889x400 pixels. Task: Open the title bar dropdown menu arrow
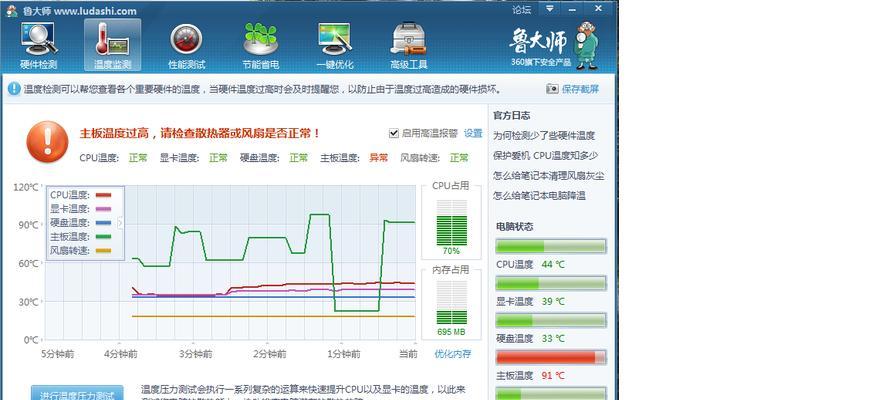(549, 8)
